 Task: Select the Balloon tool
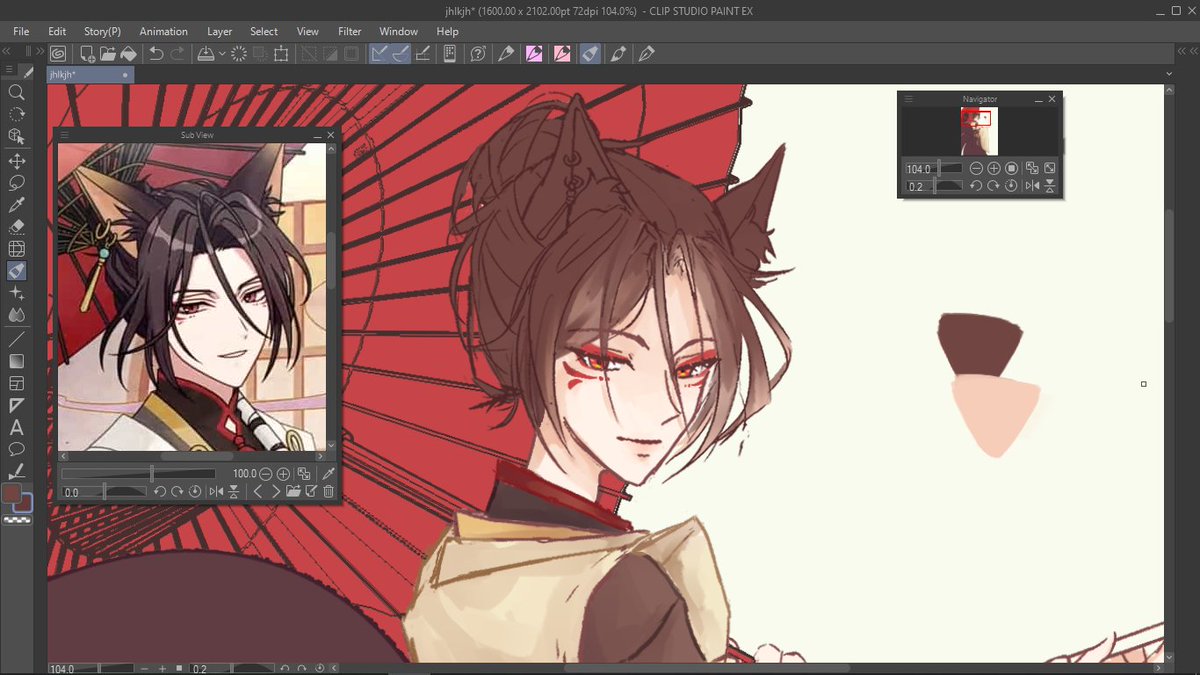(x=16, y=449)
